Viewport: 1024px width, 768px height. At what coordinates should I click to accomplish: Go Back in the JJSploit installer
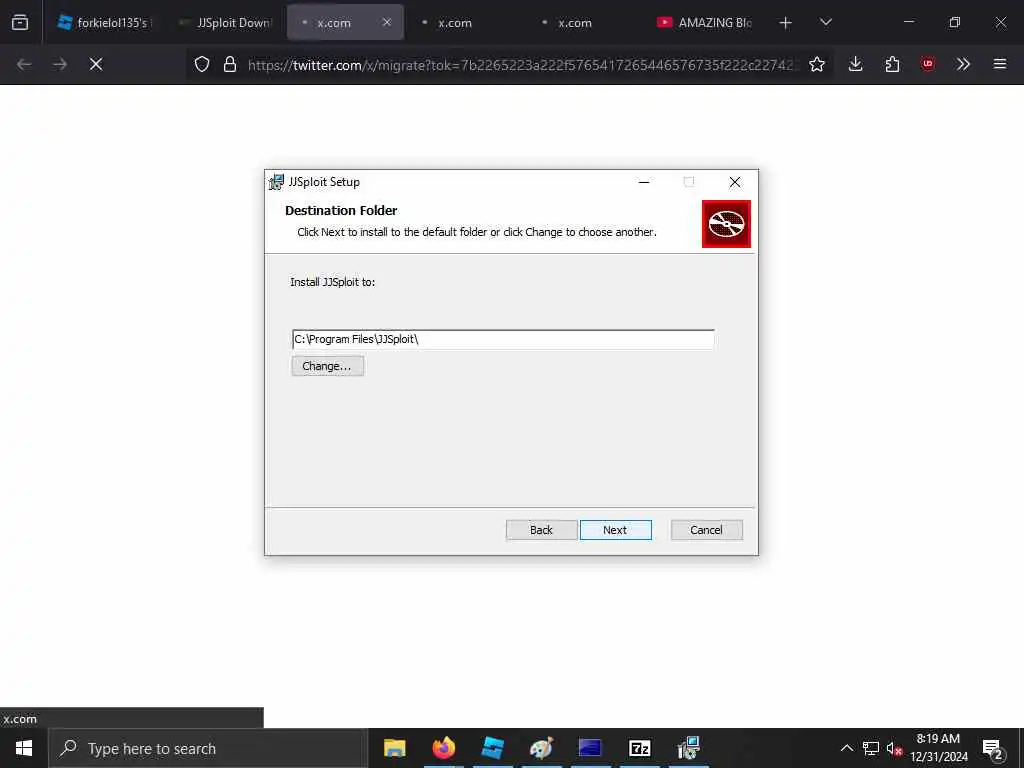point(541,530)
